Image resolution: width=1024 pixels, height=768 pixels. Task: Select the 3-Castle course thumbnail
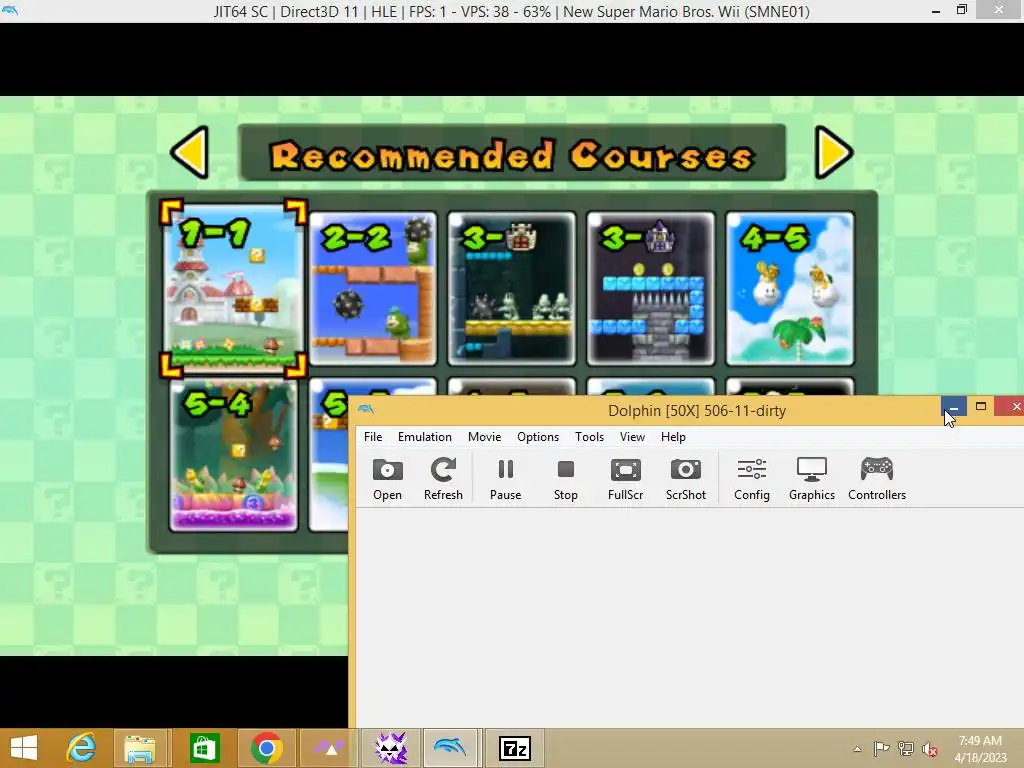[x=650, y=288]
